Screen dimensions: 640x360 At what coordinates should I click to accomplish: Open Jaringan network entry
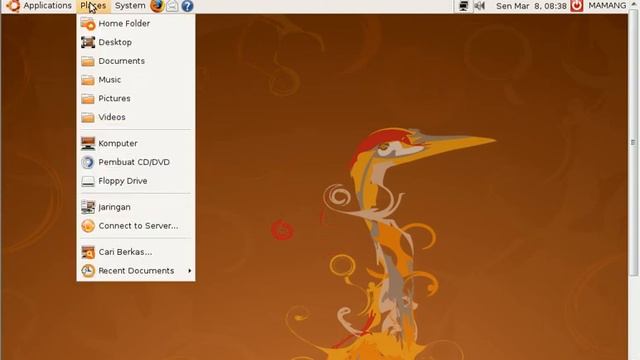[x=136, y=207]
